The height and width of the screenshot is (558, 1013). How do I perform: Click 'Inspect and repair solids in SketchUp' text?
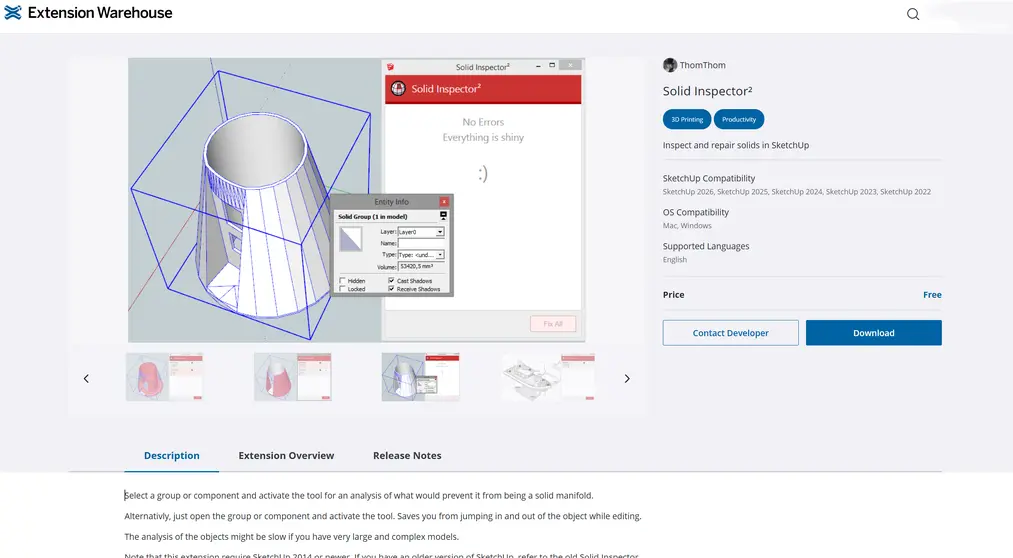click(x=736, y=145)
